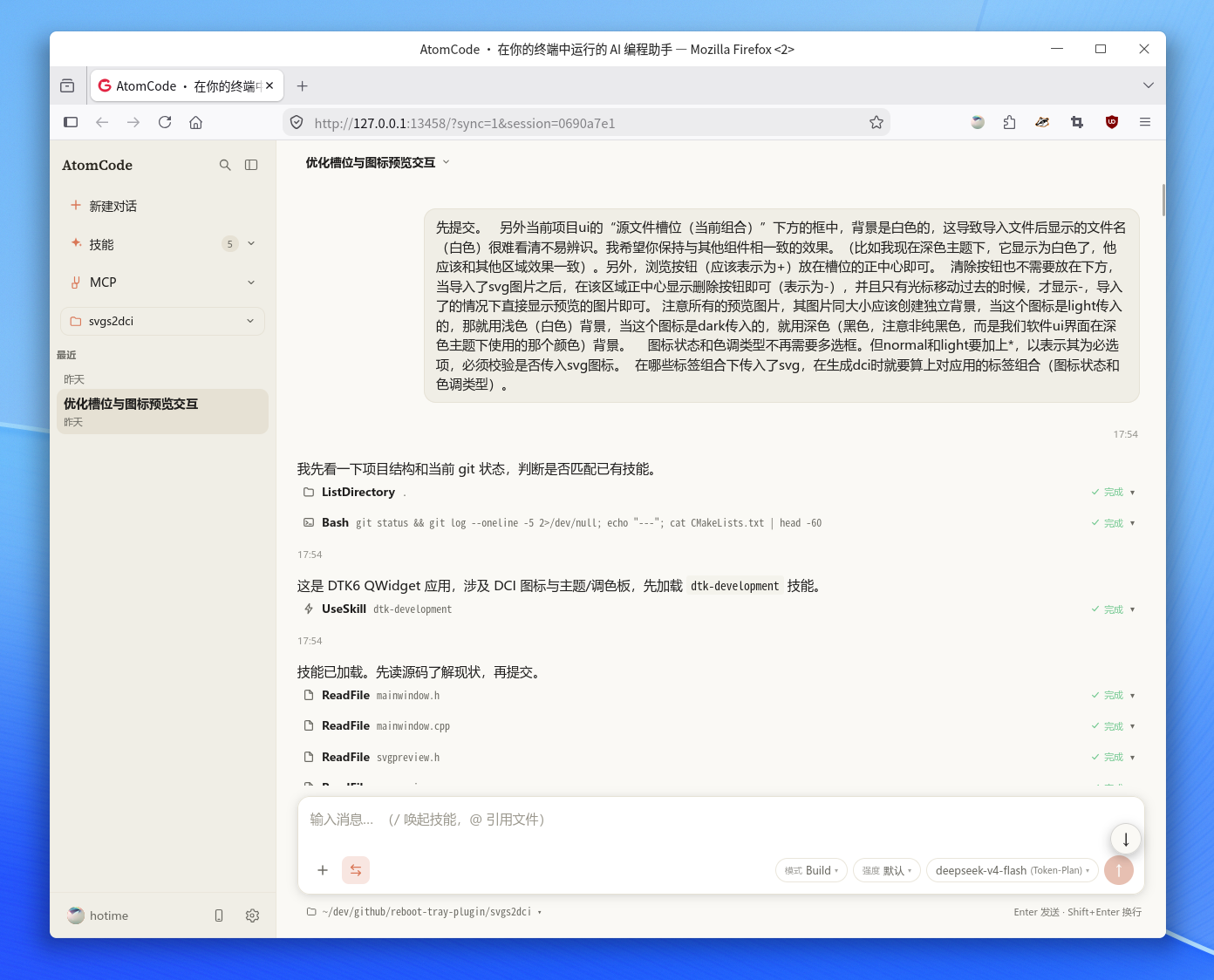Screen dimensions: 1214x980
Task: Open the 模式 Build mode dropdown
Action: [811, 870]
